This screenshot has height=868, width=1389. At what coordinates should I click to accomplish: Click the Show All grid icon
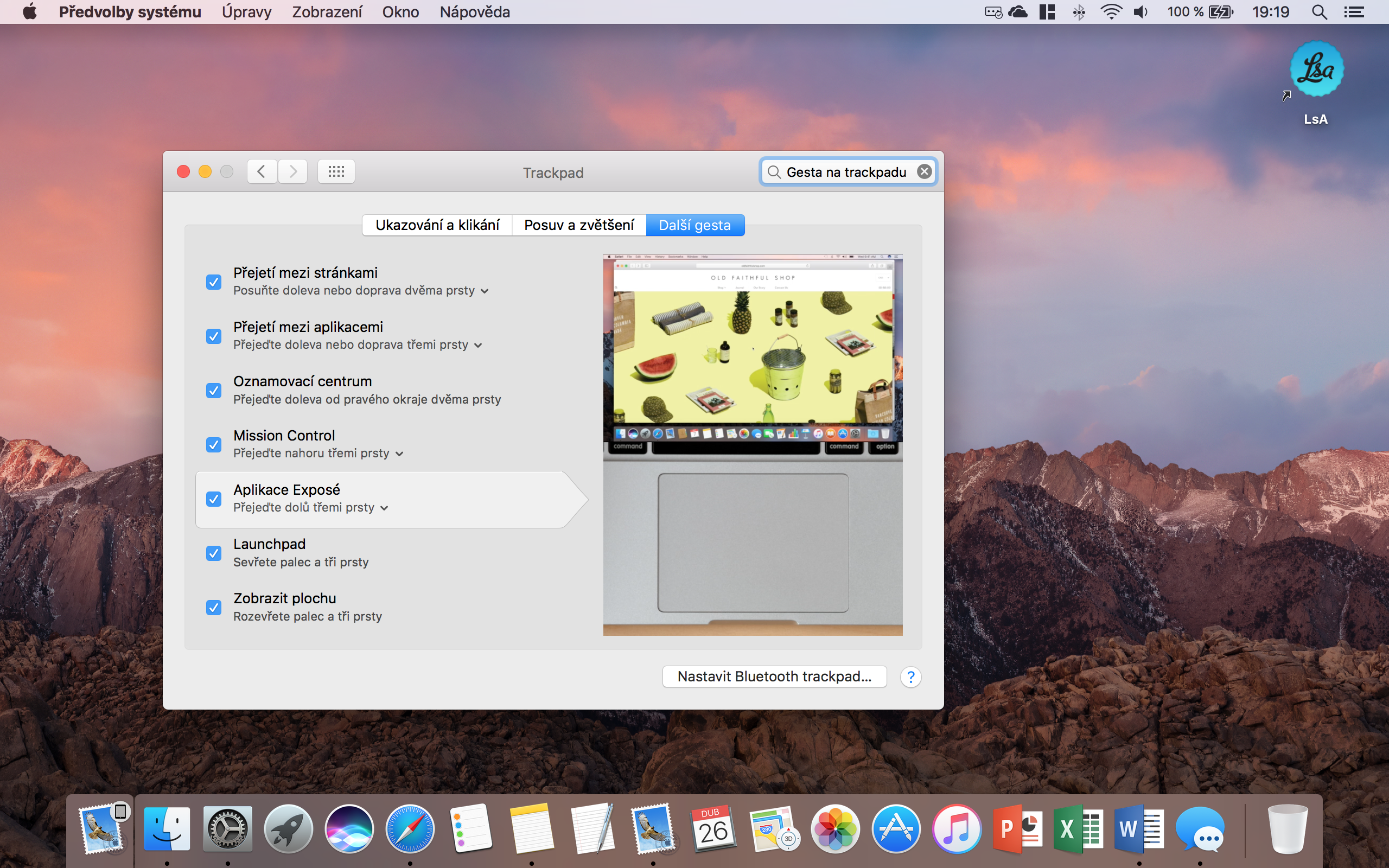(x=336, y=171)
